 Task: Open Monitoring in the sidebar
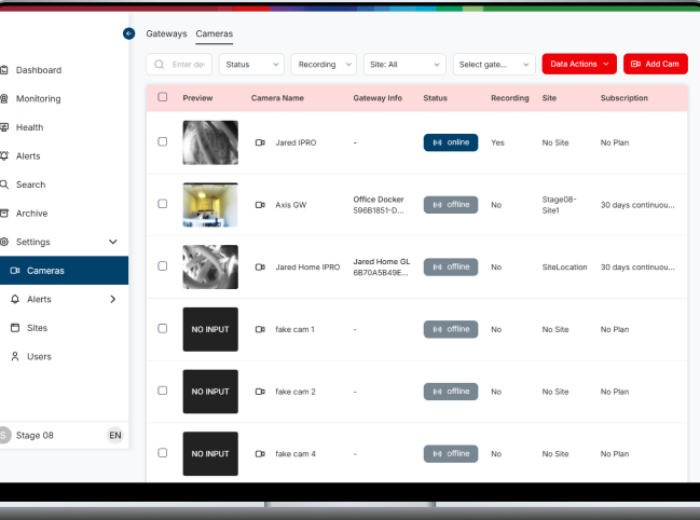pos(38,99)
